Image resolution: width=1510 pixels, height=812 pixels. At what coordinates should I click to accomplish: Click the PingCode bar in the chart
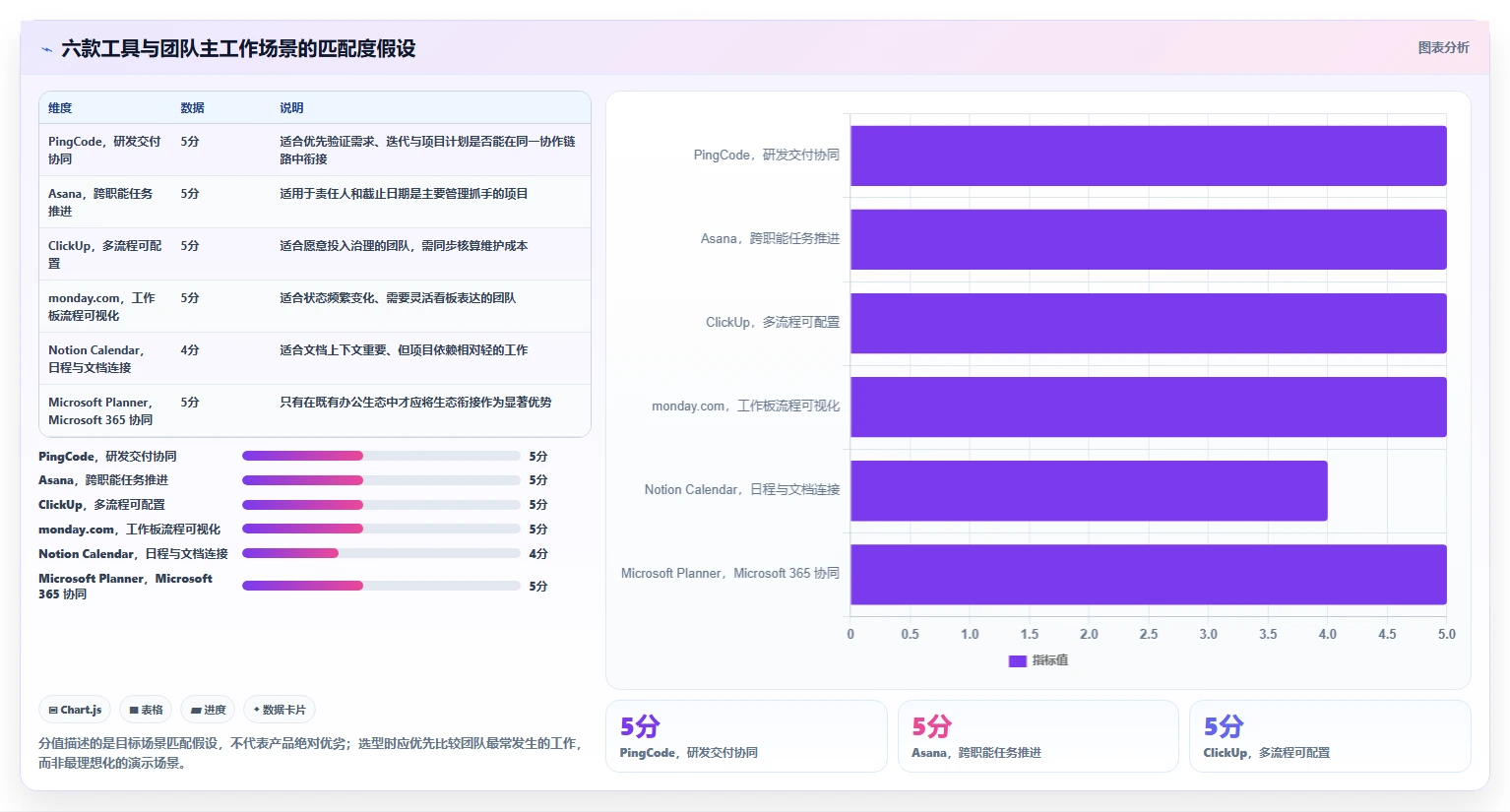1149,156
